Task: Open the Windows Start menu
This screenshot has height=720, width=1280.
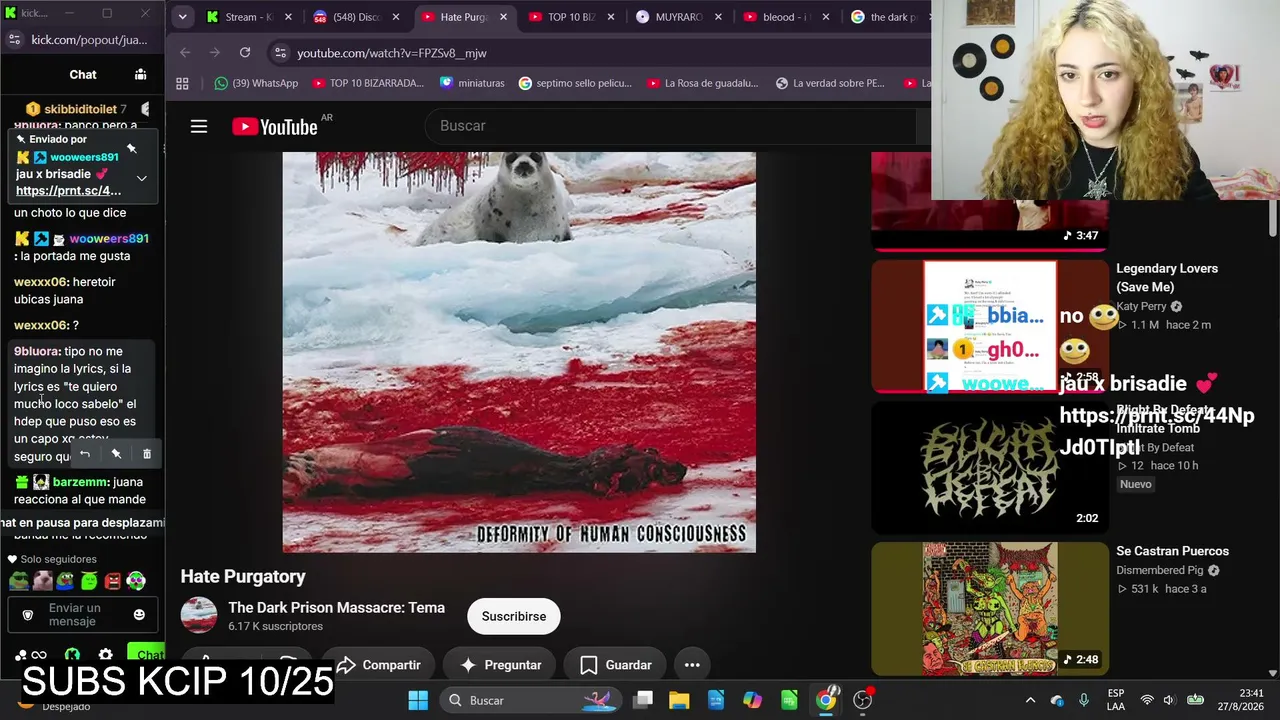Action: click(x=418, y=700)
